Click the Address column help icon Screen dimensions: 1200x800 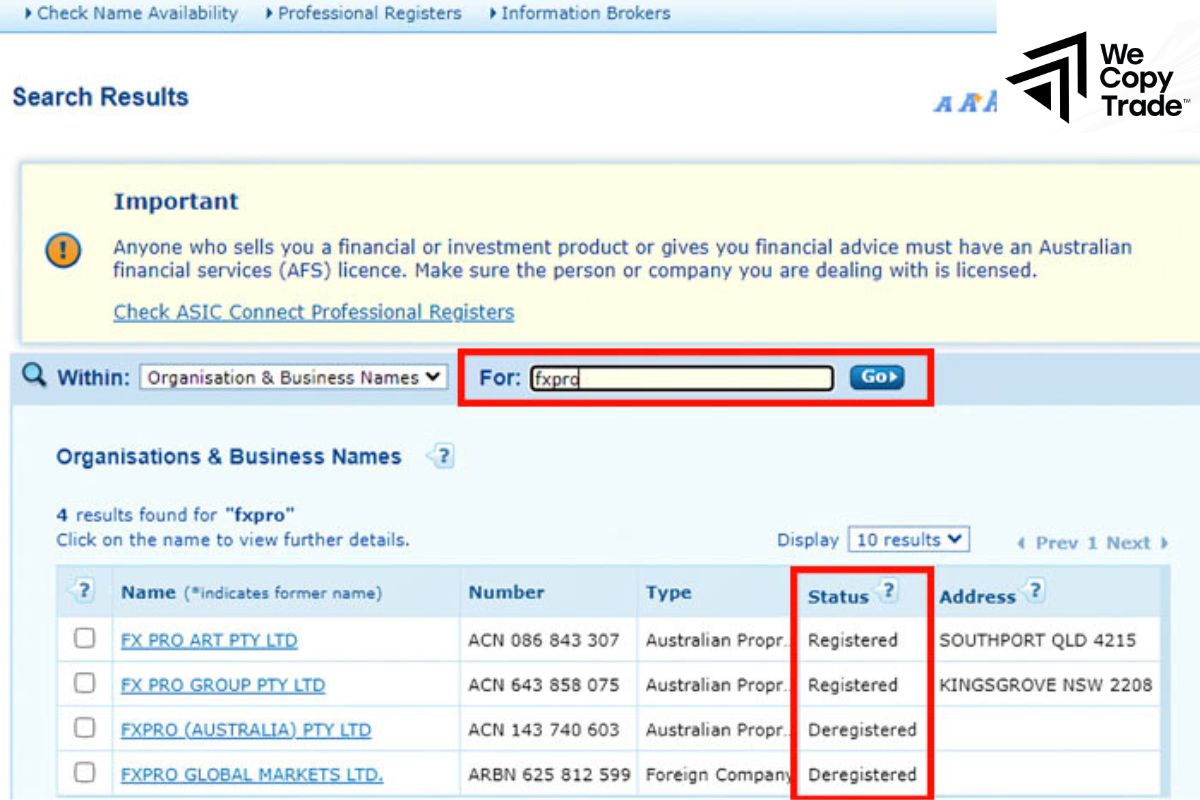click(1034, 592)
